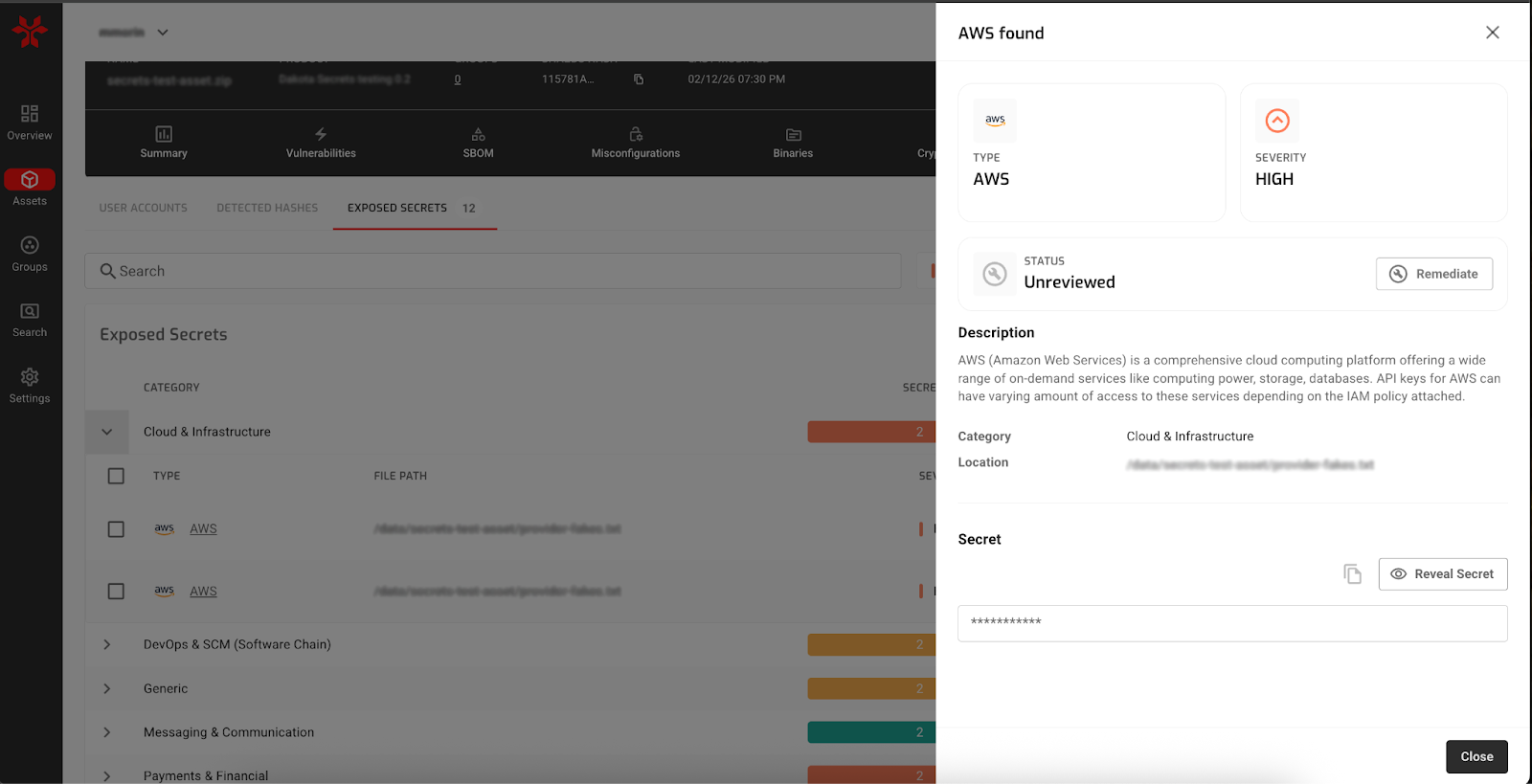The width and height of the screenshot is (1532, 784).
Task: Expand DevOps & SCM (Software Chain) category
Action: [107, 644]
